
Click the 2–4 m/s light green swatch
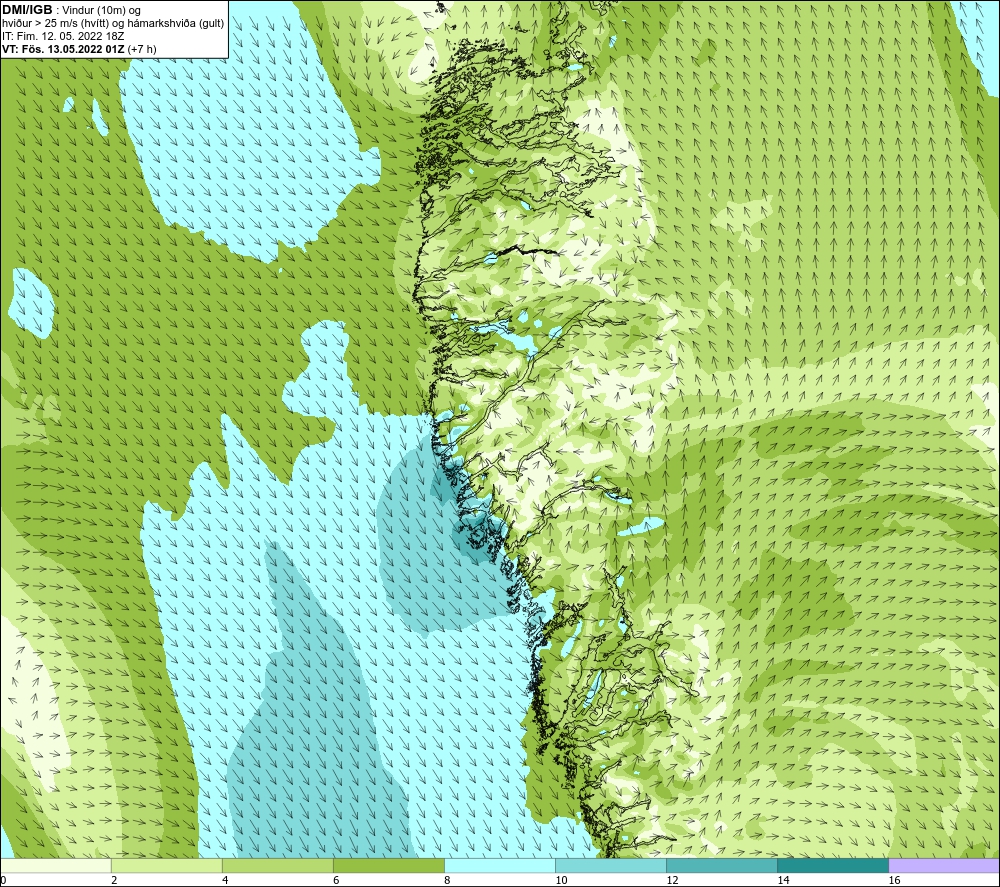pos(167,865)
